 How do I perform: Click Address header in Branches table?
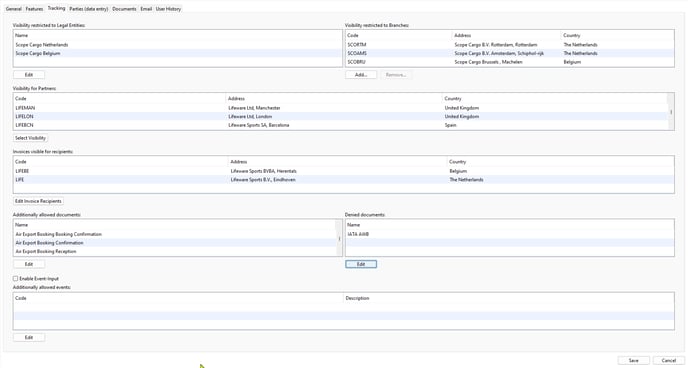pyautogui.click(x=506, y=36)
